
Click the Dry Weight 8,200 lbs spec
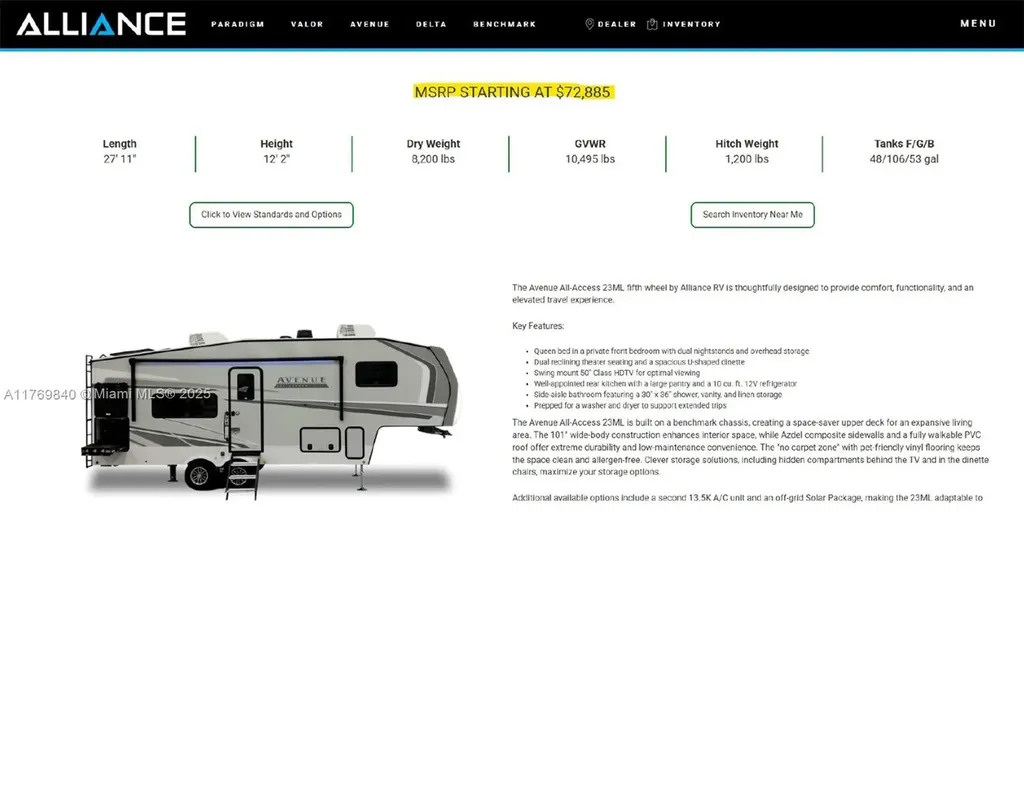(x=433, y=159)
